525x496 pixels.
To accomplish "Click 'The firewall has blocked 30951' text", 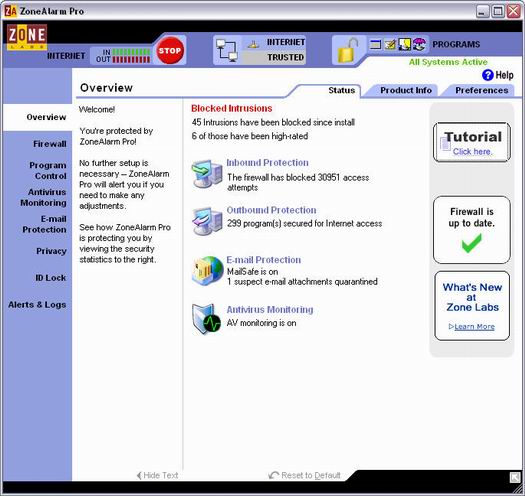I will 298,183.
